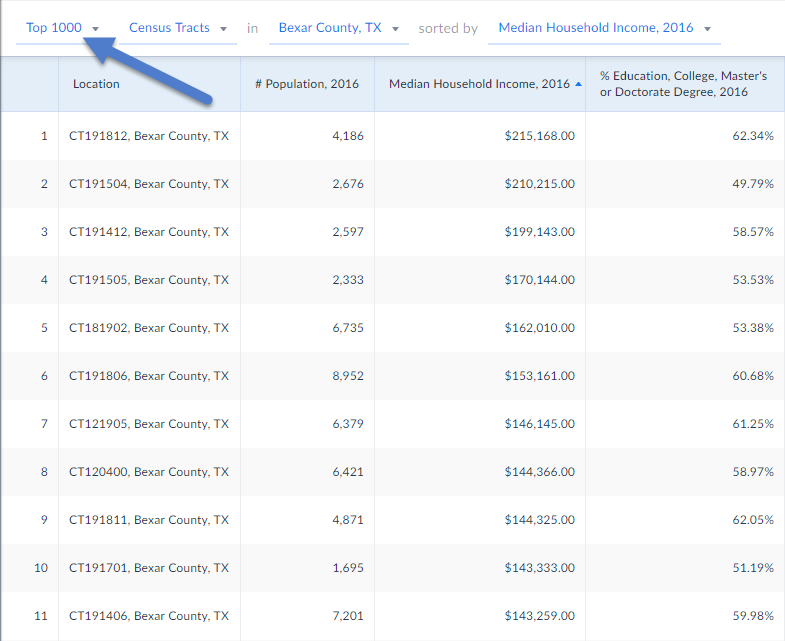The height and width of the screenshot is (641, 785).
Task: Select CT191406, Bexar County, TX
Action: click(149, 616)
